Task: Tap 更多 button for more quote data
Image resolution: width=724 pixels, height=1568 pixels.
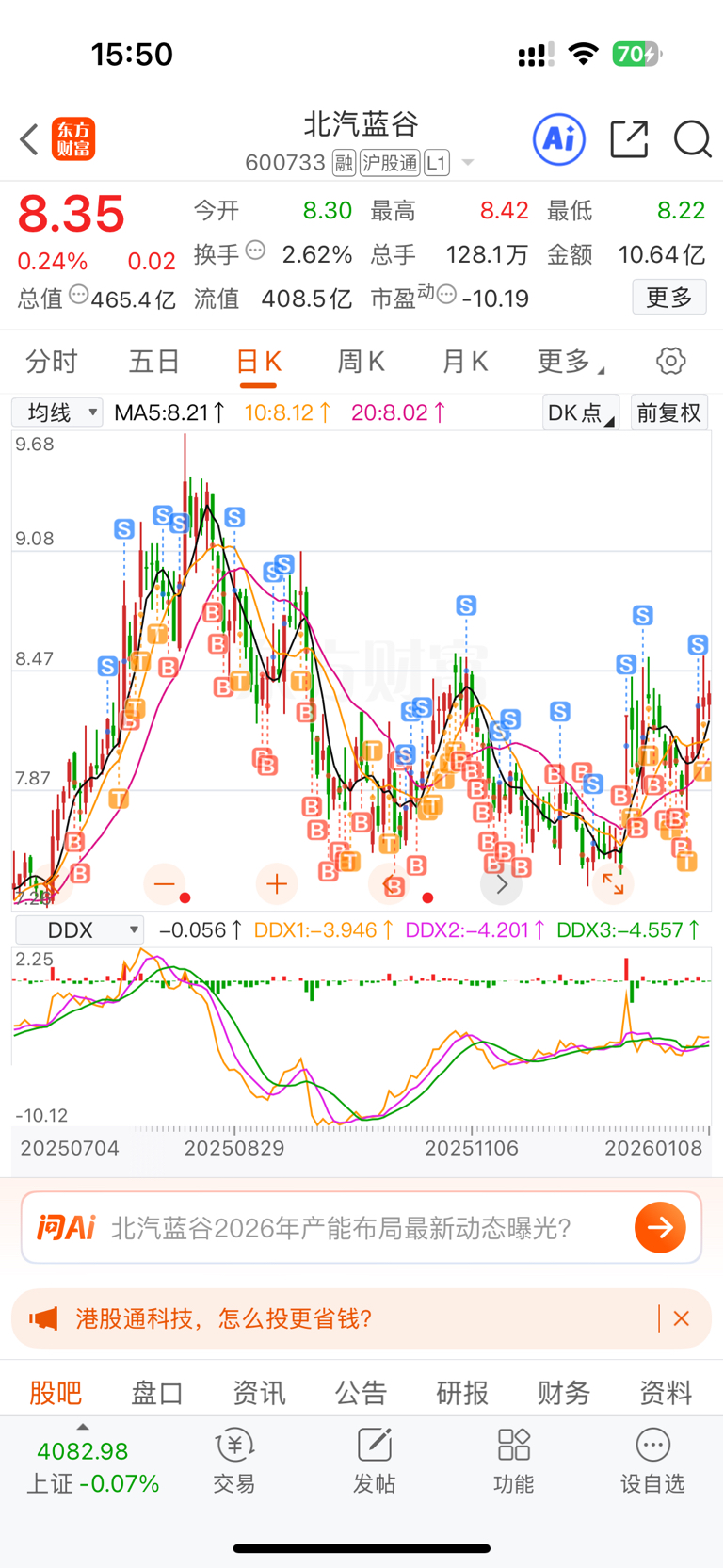Action: [x=669, y=298]
